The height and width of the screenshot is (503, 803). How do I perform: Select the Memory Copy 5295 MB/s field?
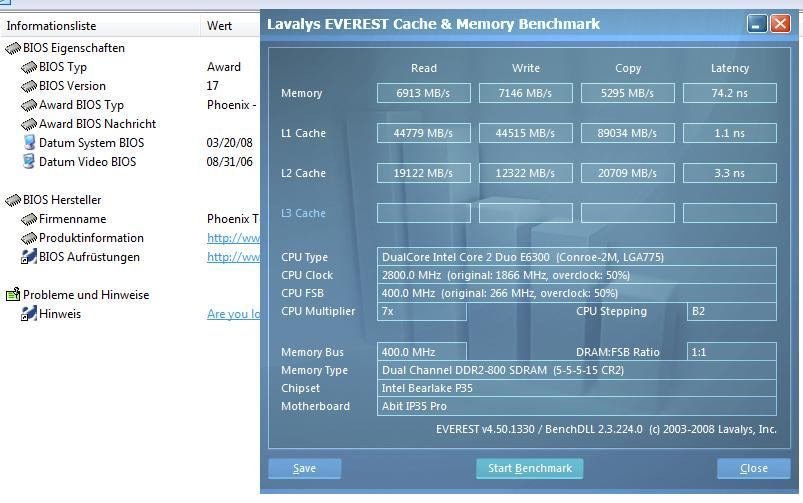[627, 93]
